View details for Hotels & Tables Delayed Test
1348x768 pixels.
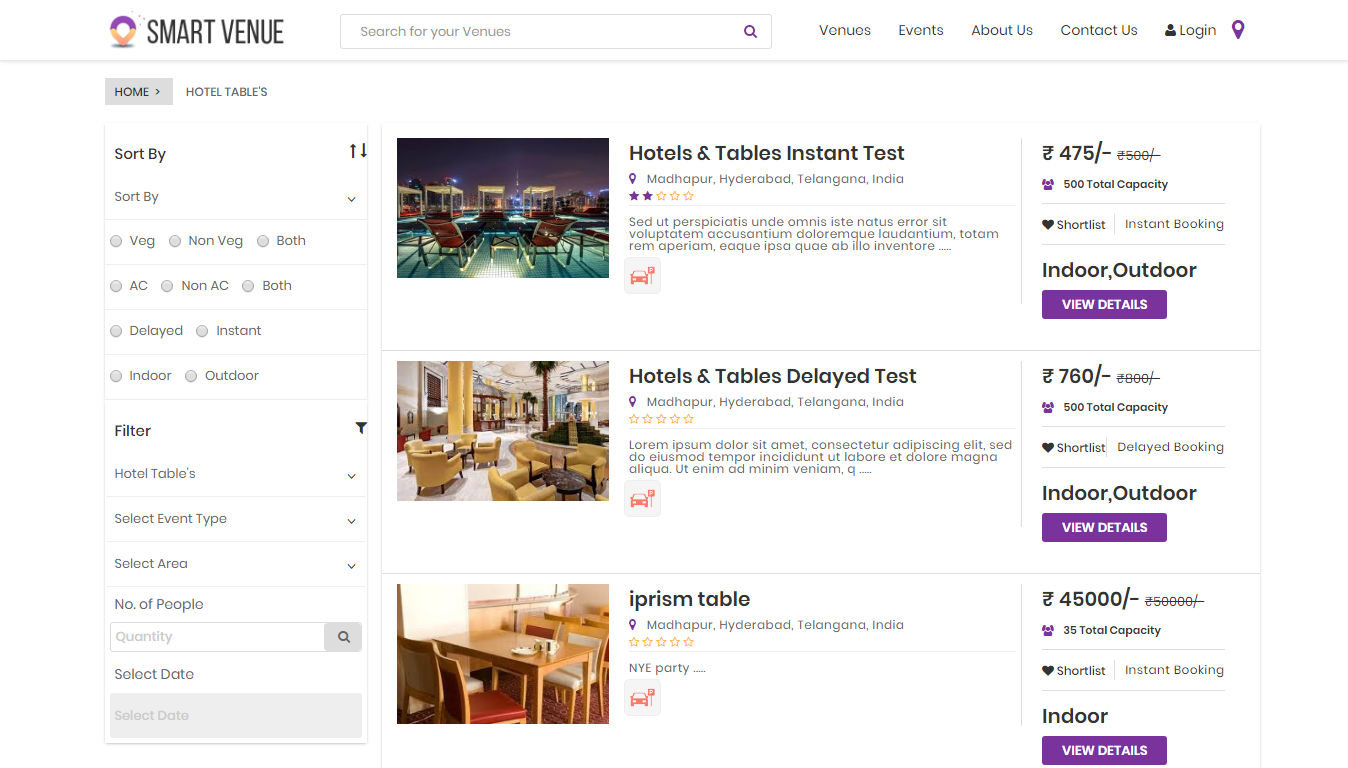point(1104,527)
